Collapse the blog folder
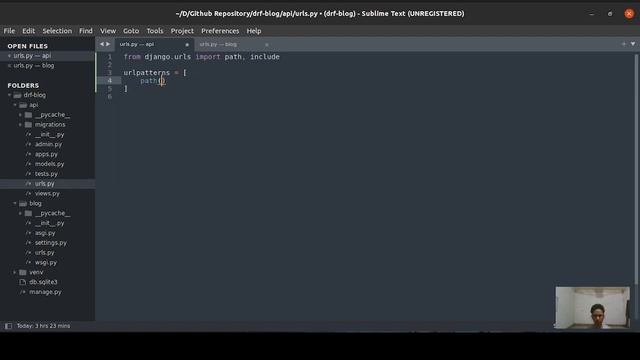640x360 pixels. pos(15,203)
